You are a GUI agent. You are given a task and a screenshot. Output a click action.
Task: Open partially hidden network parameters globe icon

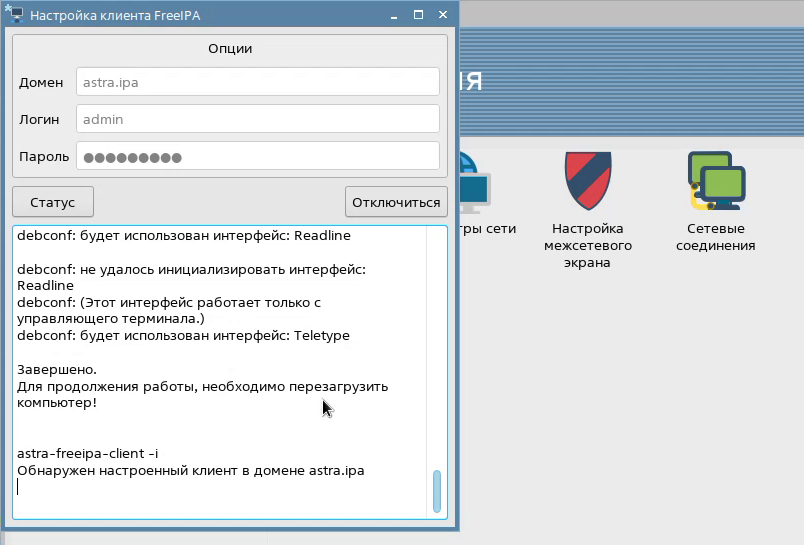pyautogui.click(x=475, y=182)
